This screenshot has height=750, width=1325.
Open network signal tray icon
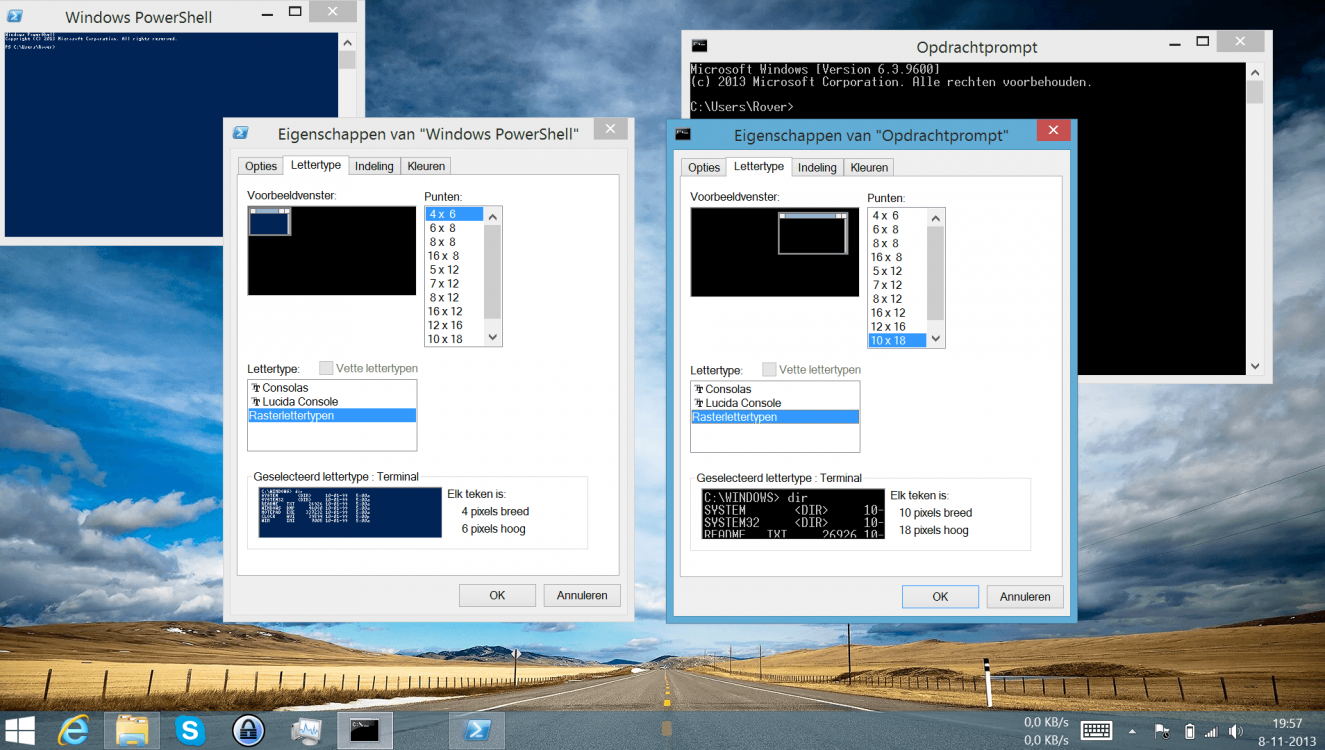tap(1212, 731)
